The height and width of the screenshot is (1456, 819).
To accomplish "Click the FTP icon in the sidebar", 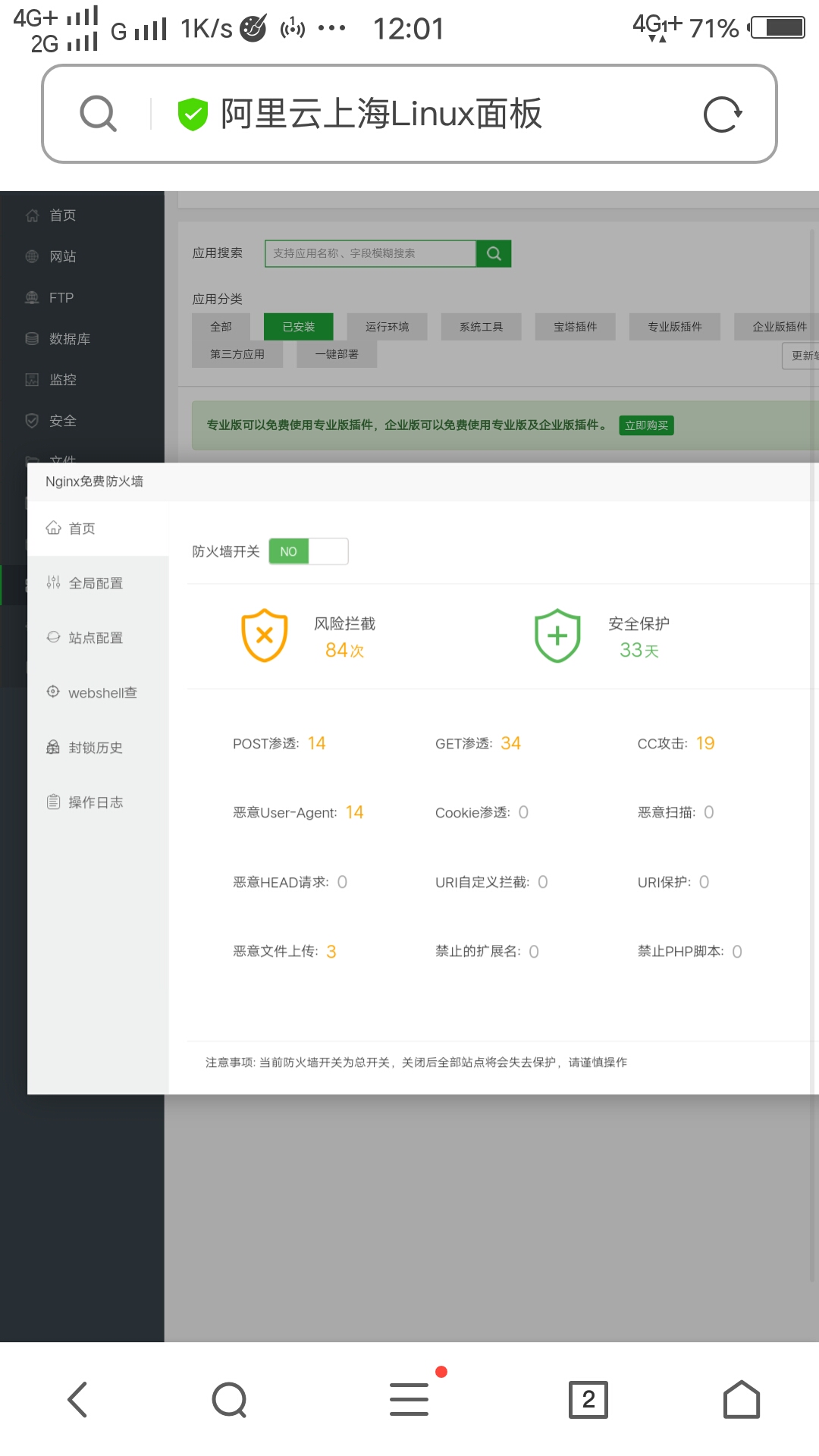I will tap(32, 297).
